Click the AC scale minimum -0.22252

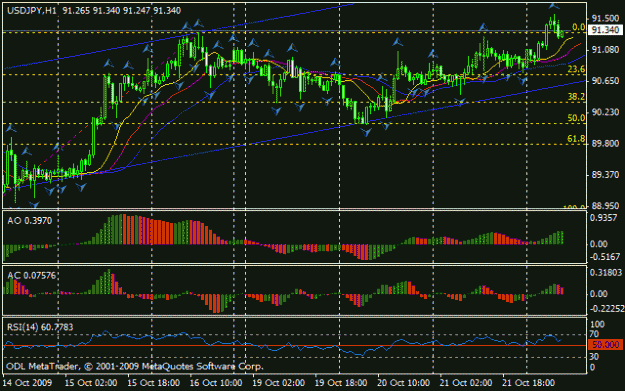pos(606,309)
